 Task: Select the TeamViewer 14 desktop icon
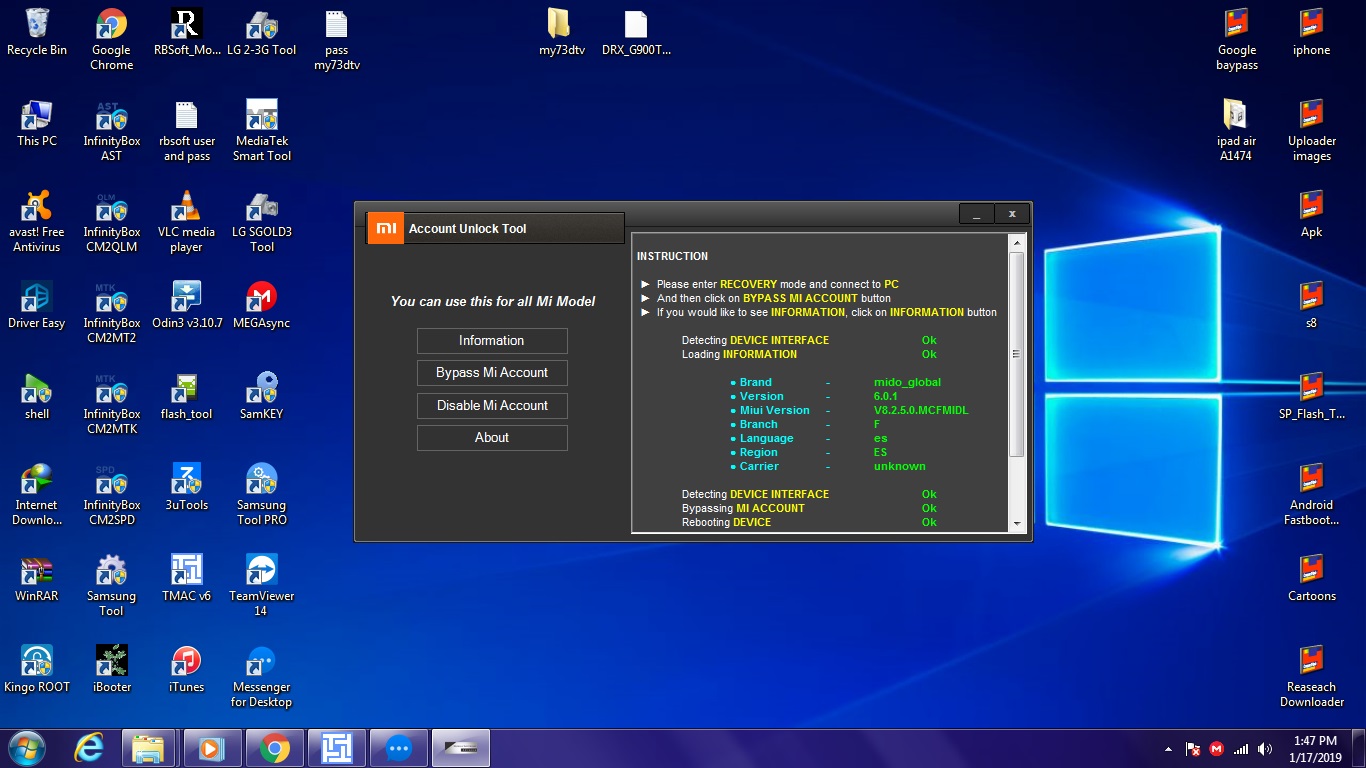pyautogui.click(x=262, y=585)
